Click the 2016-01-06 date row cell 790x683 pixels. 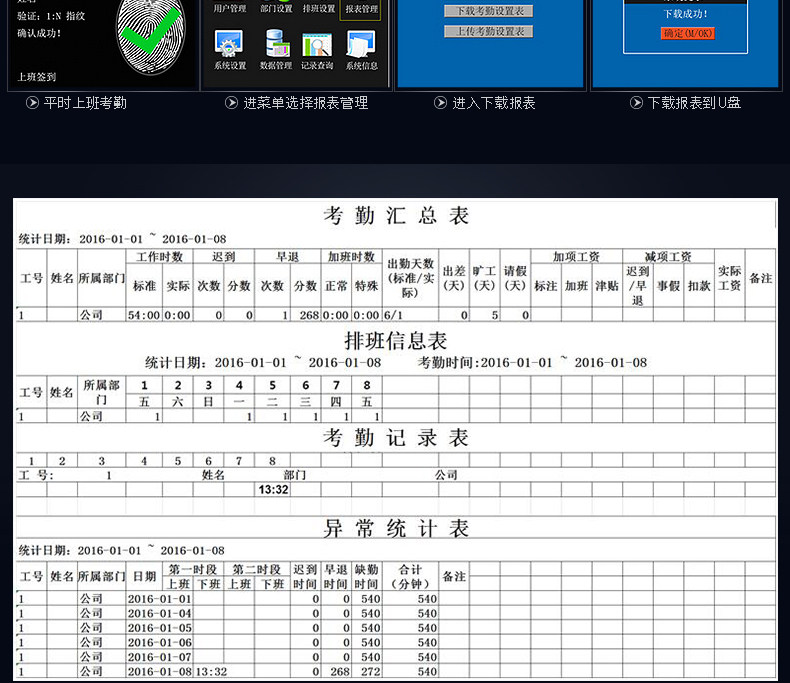(x=159, y=643)
